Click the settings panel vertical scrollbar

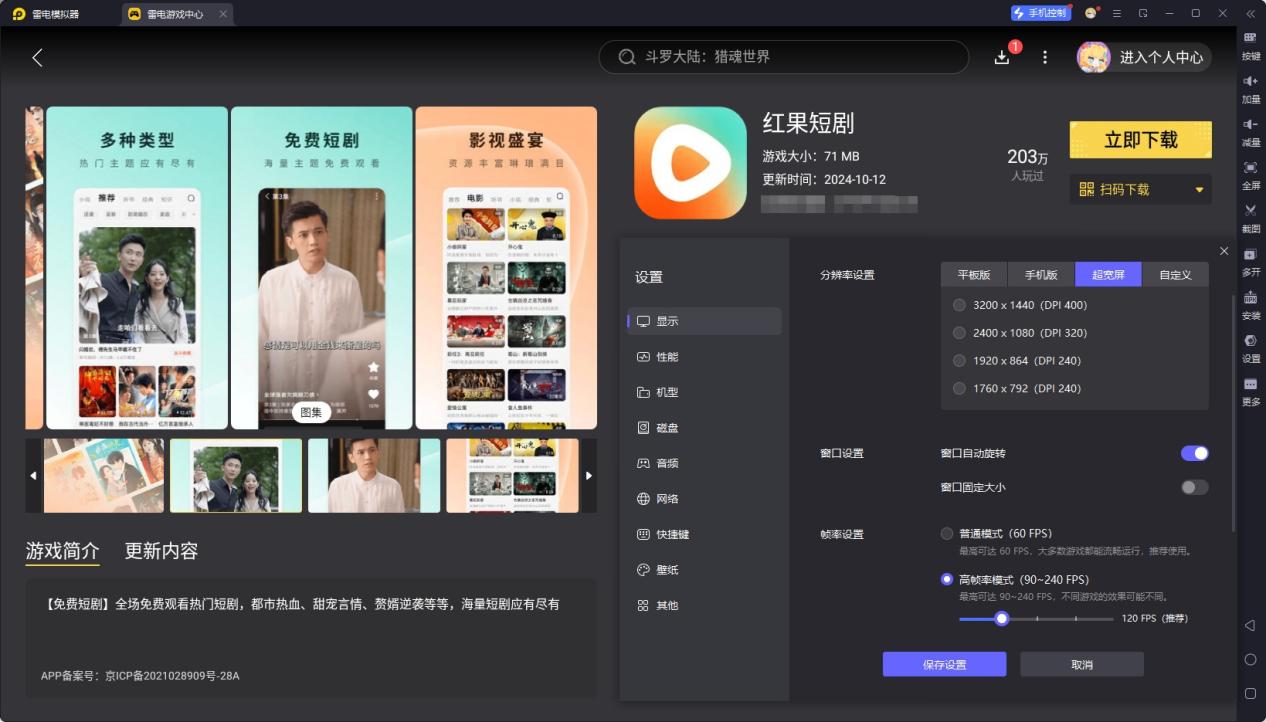(x=1233, y=414)
